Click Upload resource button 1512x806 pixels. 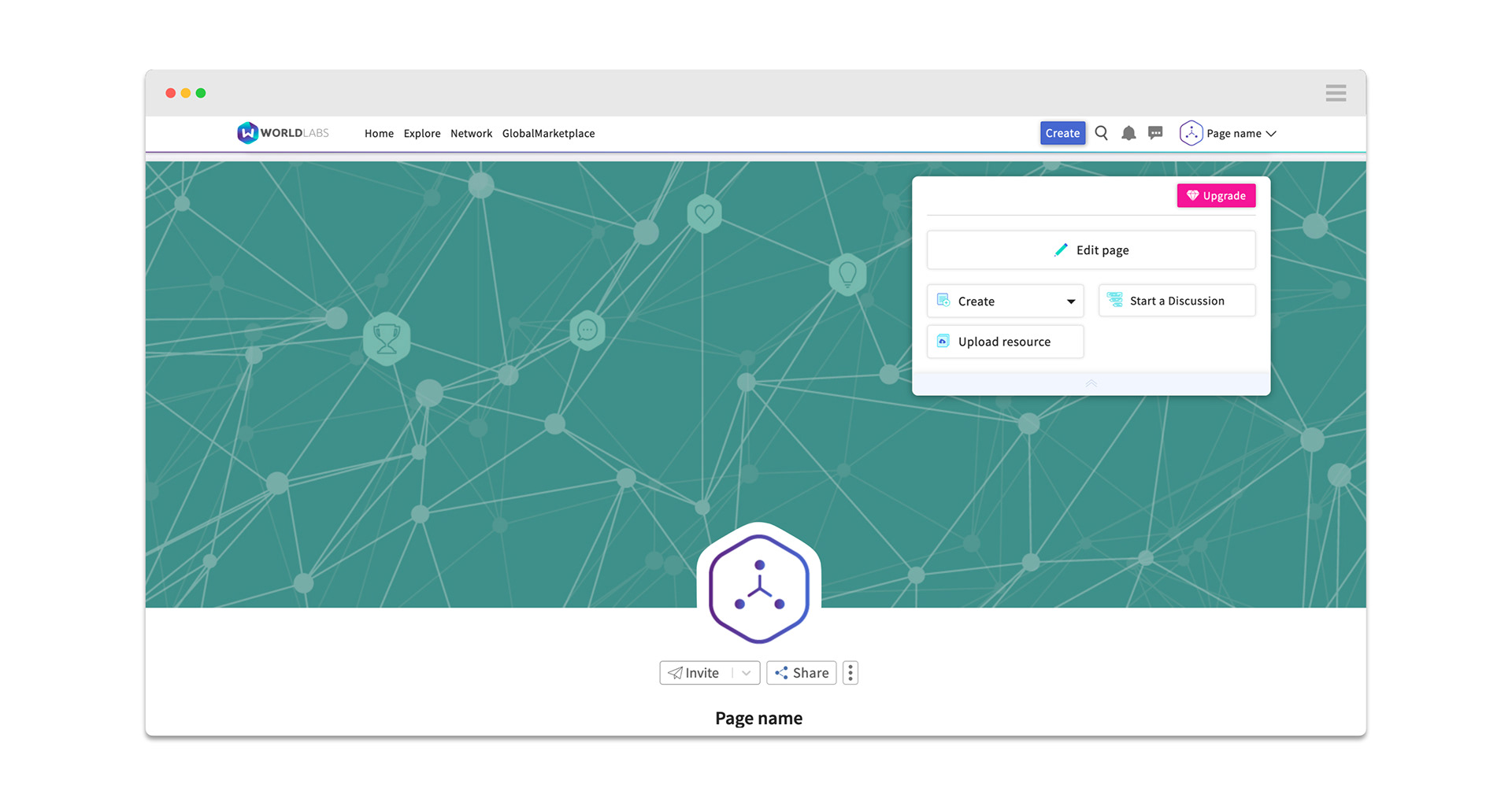(x=1005, y=342)
